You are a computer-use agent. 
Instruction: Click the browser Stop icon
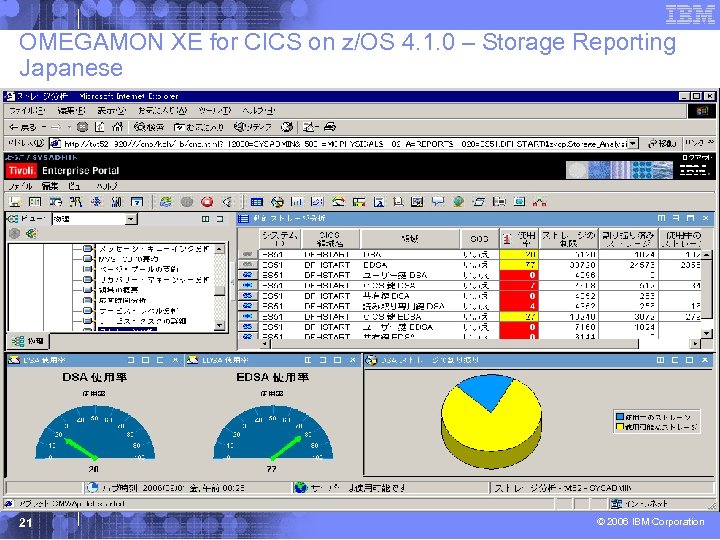[83, 127]
